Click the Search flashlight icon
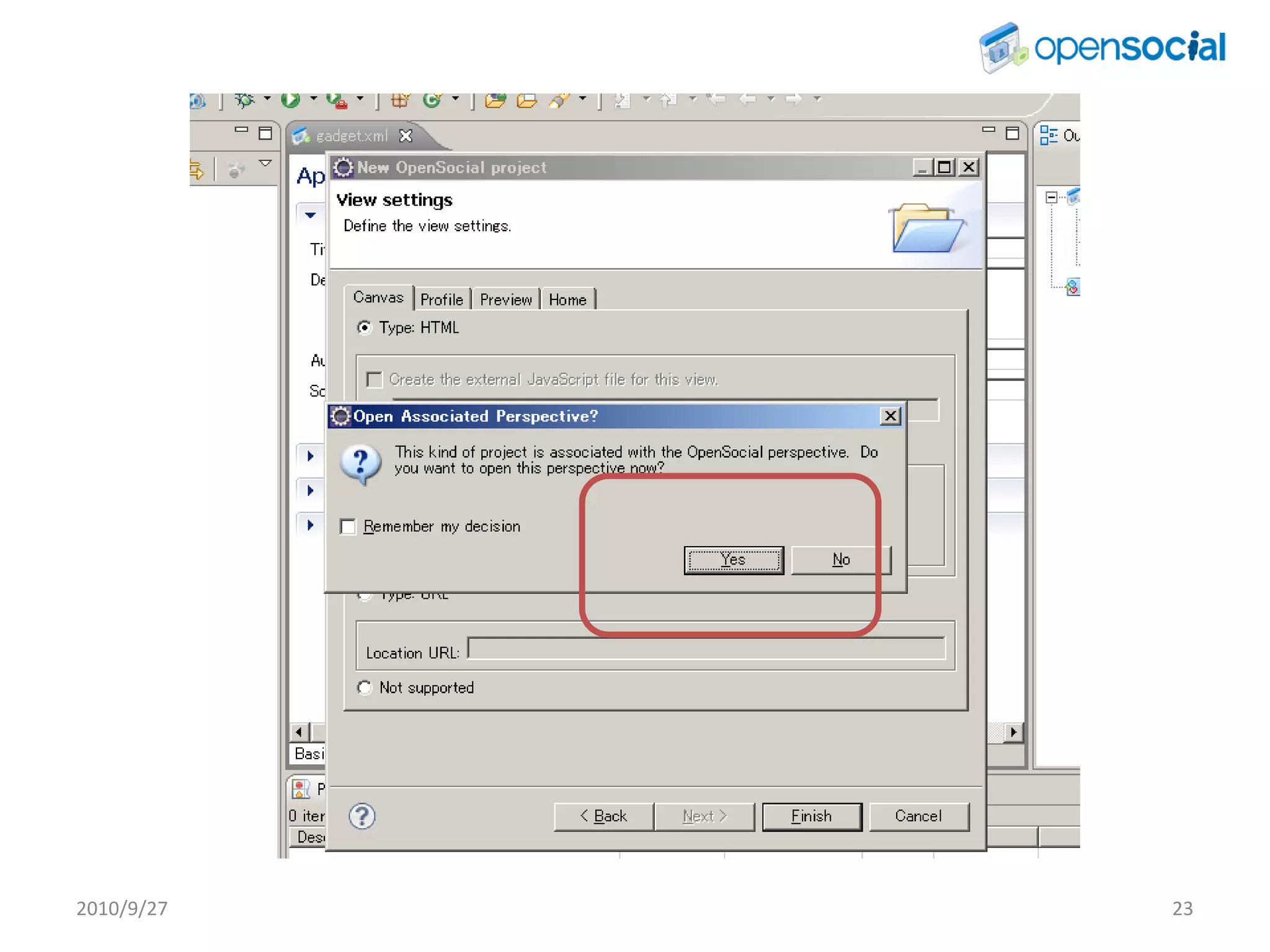This screenshot has height=952, width=1270. tap(559, 100)
